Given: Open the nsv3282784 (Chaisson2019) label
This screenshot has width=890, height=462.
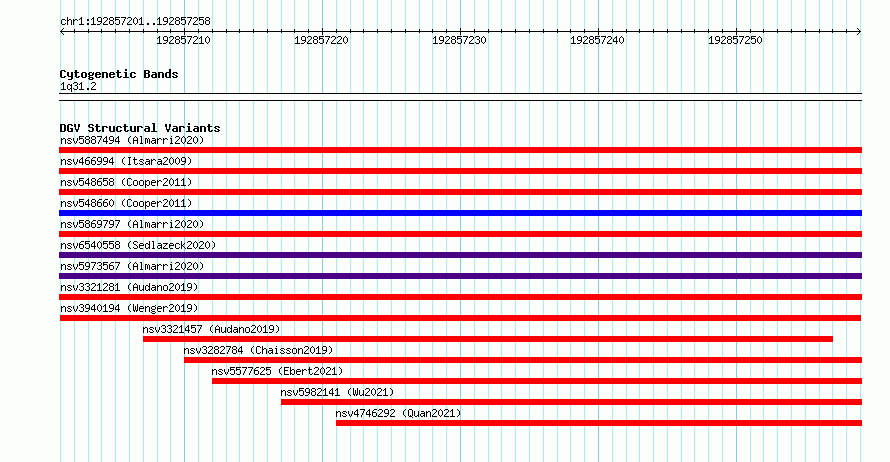Looking at the screenshot, I should point(258,350).
